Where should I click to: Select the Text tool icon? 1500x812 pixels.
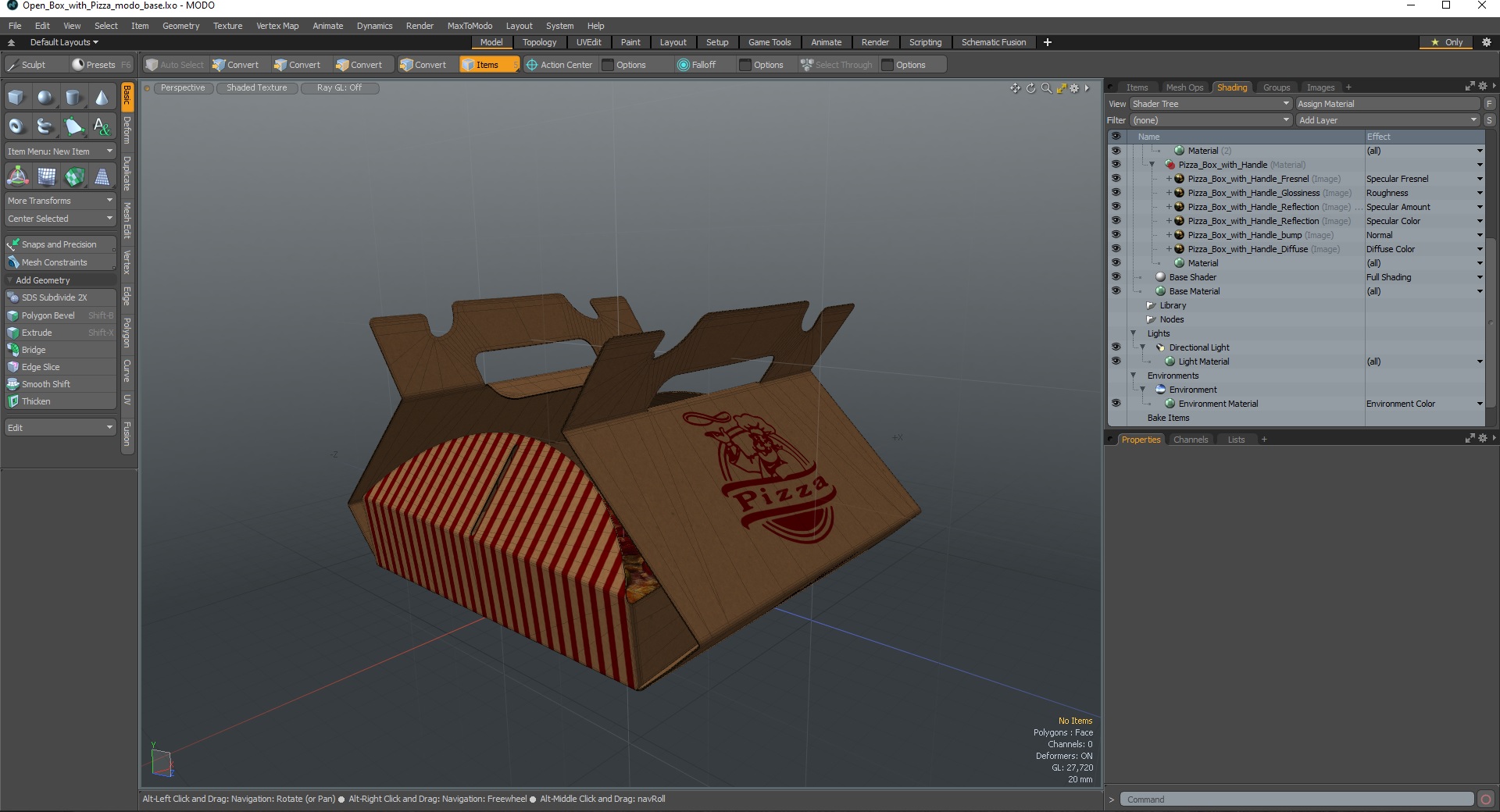coord(102,126)
